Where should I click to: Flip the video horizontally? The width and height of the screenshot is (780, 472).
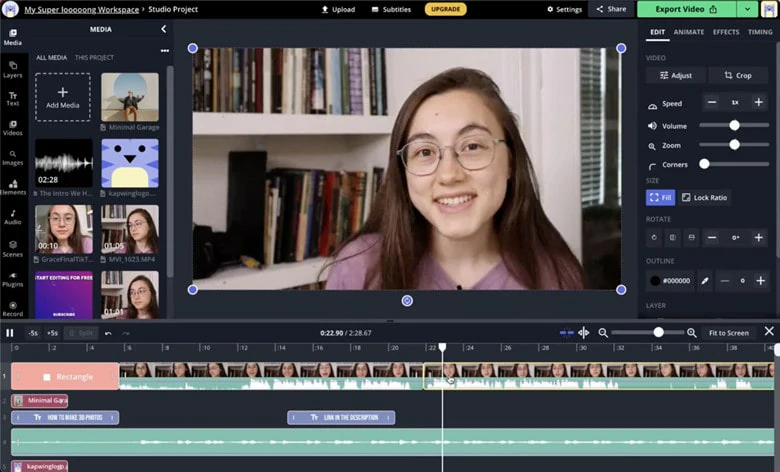(x=673, y=238)
